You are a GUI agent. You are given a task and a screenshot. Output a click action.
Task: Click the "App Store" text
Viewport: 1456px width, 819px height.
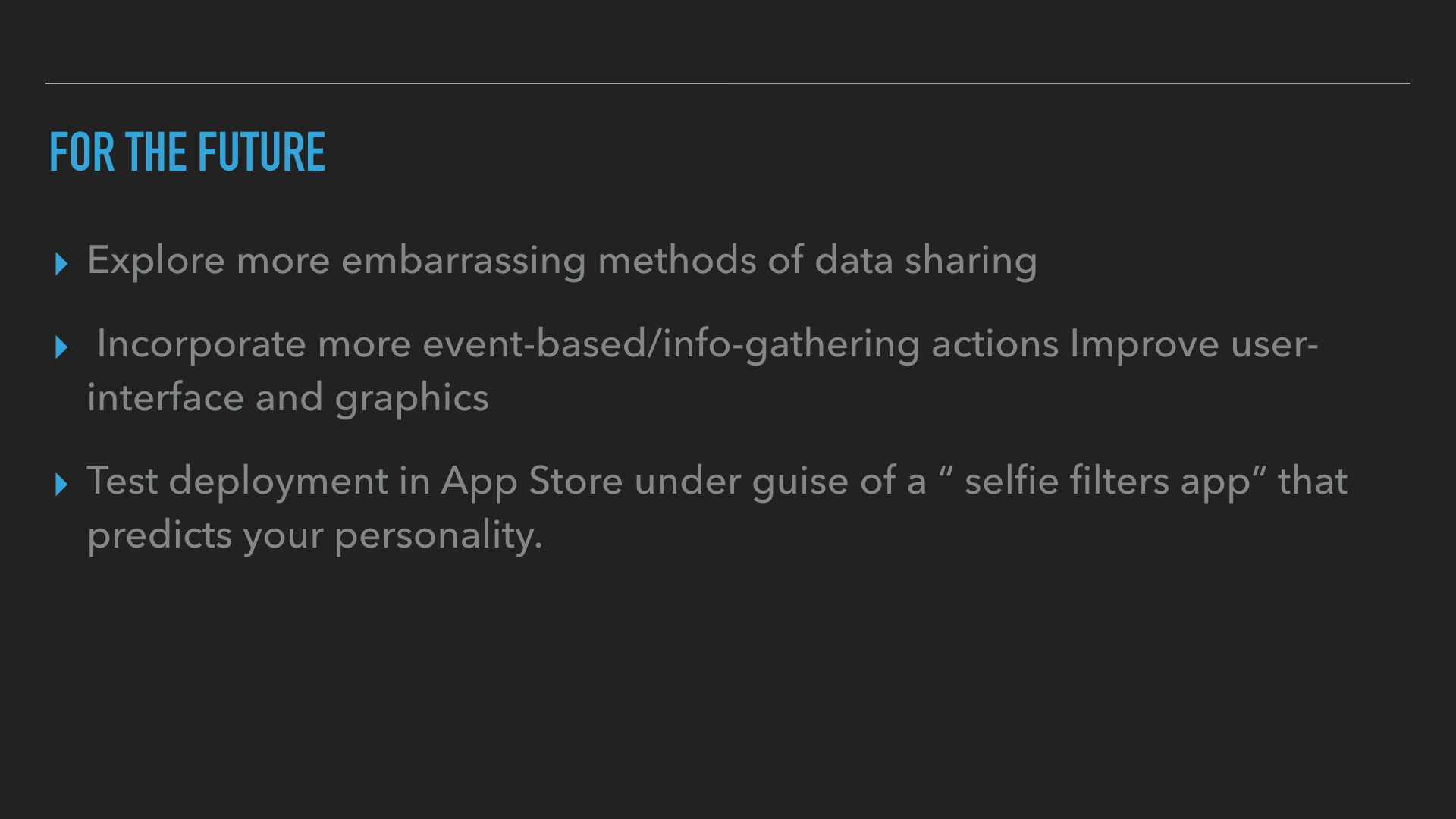[532, 482]
